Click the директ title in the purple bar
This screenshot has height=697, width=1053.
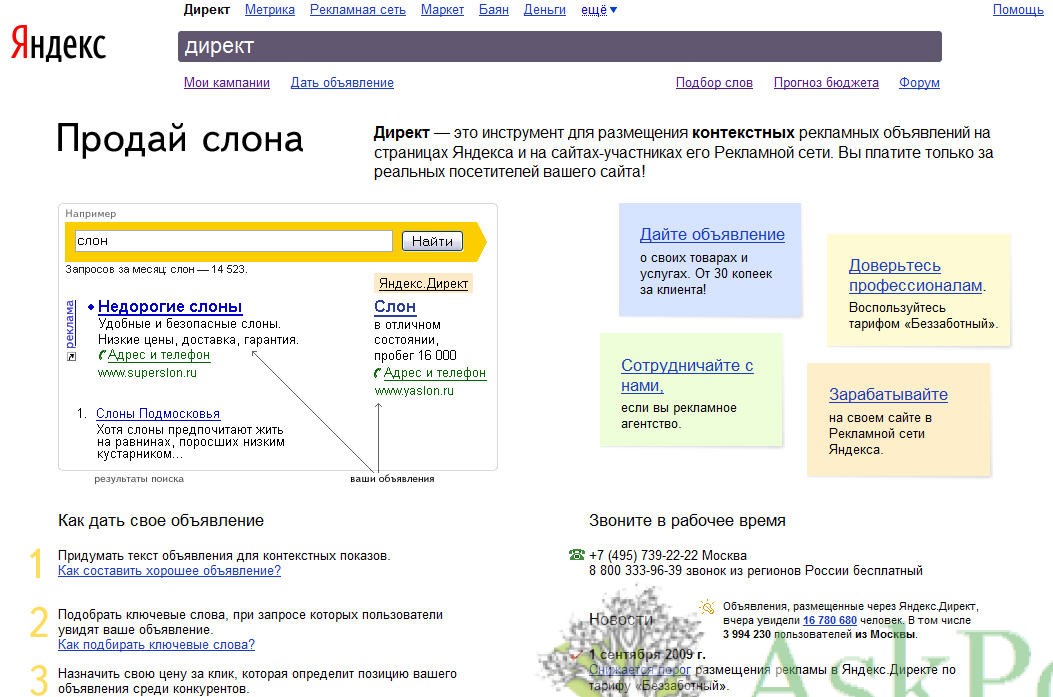coord(219,46)
